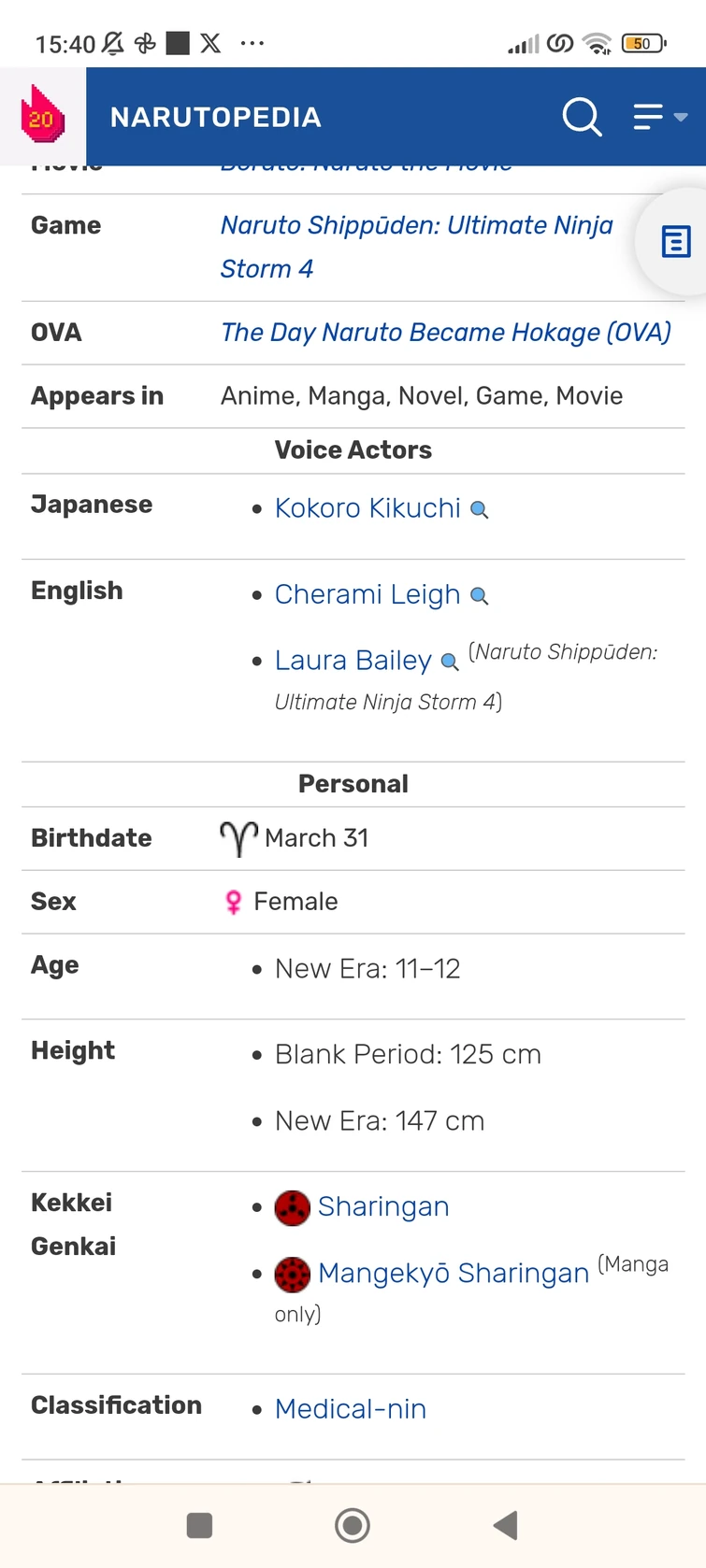The image size is (706, 1568).
Task: Tap the battery indicator showing 50
Action: pyautogui.click(x=642, y=43)
